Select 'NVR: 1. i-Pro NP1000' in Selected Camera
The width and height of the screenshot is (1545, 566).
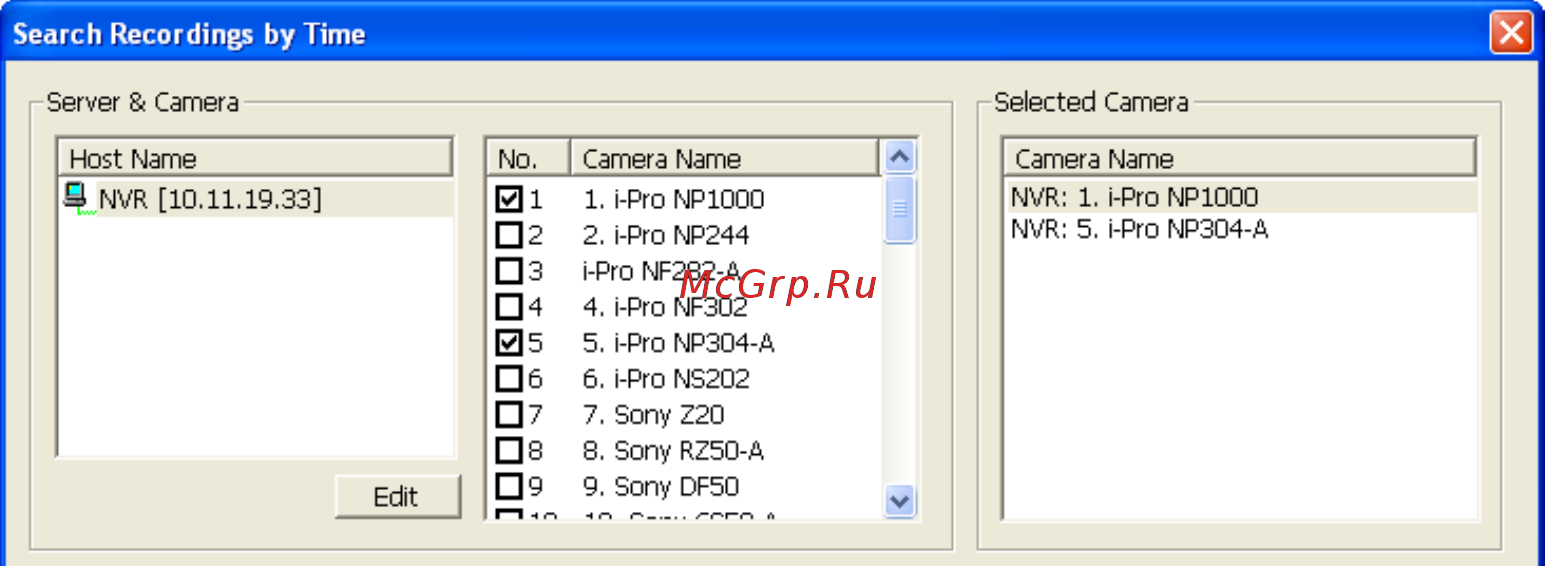click(1135, 197)
